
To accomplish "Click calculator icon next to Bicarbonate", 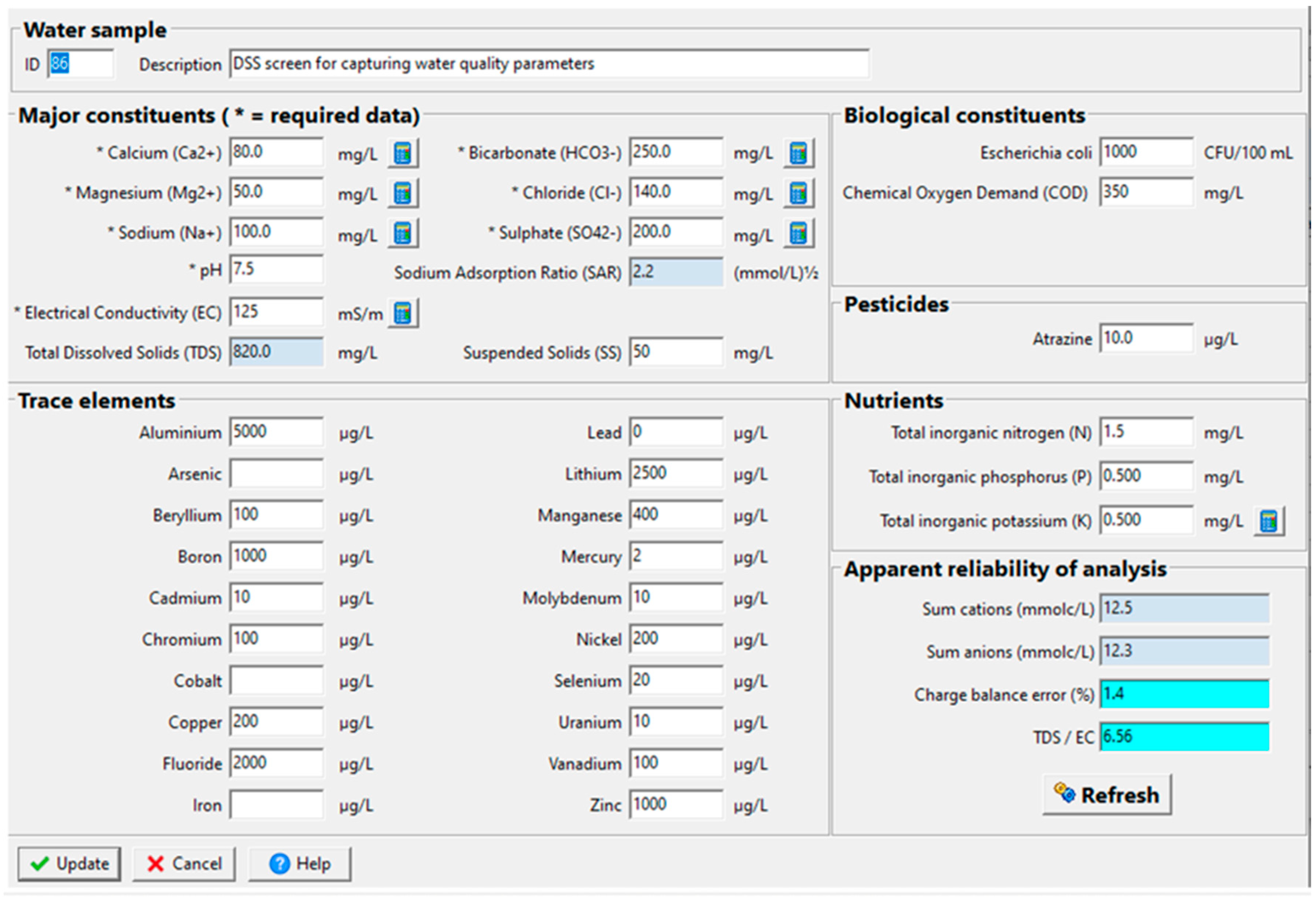I will click(x=798, y=153).
